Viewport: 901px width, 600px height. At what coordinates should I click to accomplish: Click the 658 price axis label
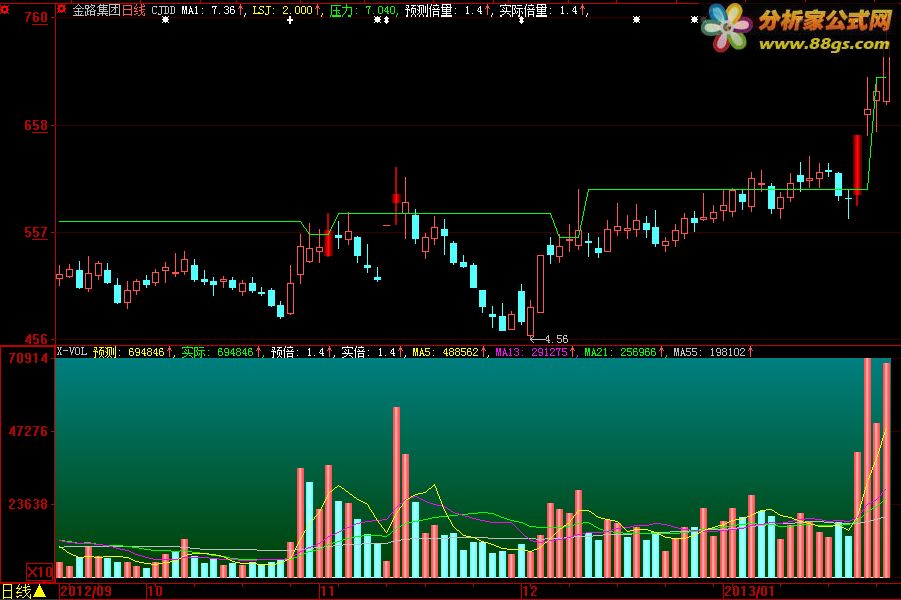pos(36,125)
